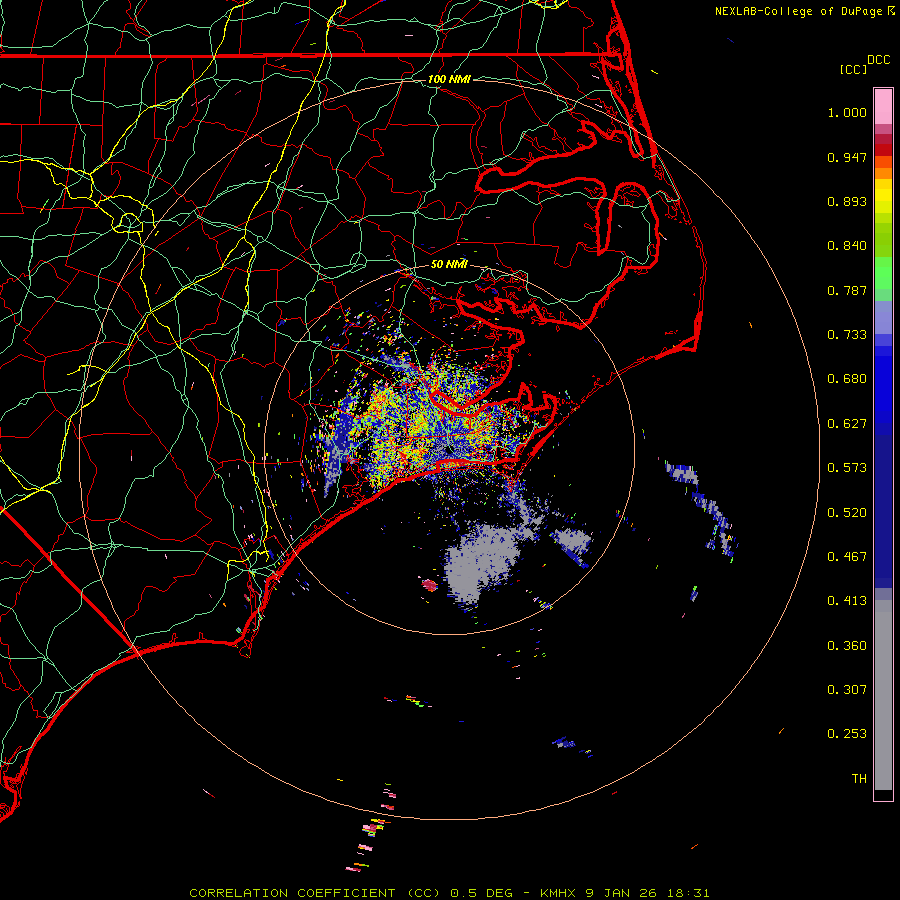Screen dimensions: 900x900
Task: Click the 0.573 scale value
Action: tap(847, 468)
